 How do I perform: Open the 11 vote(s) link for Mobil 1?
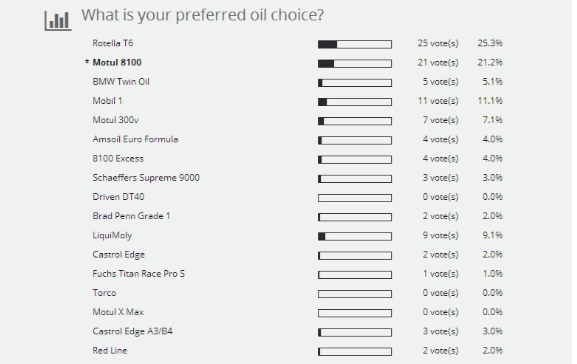[438, 100]
